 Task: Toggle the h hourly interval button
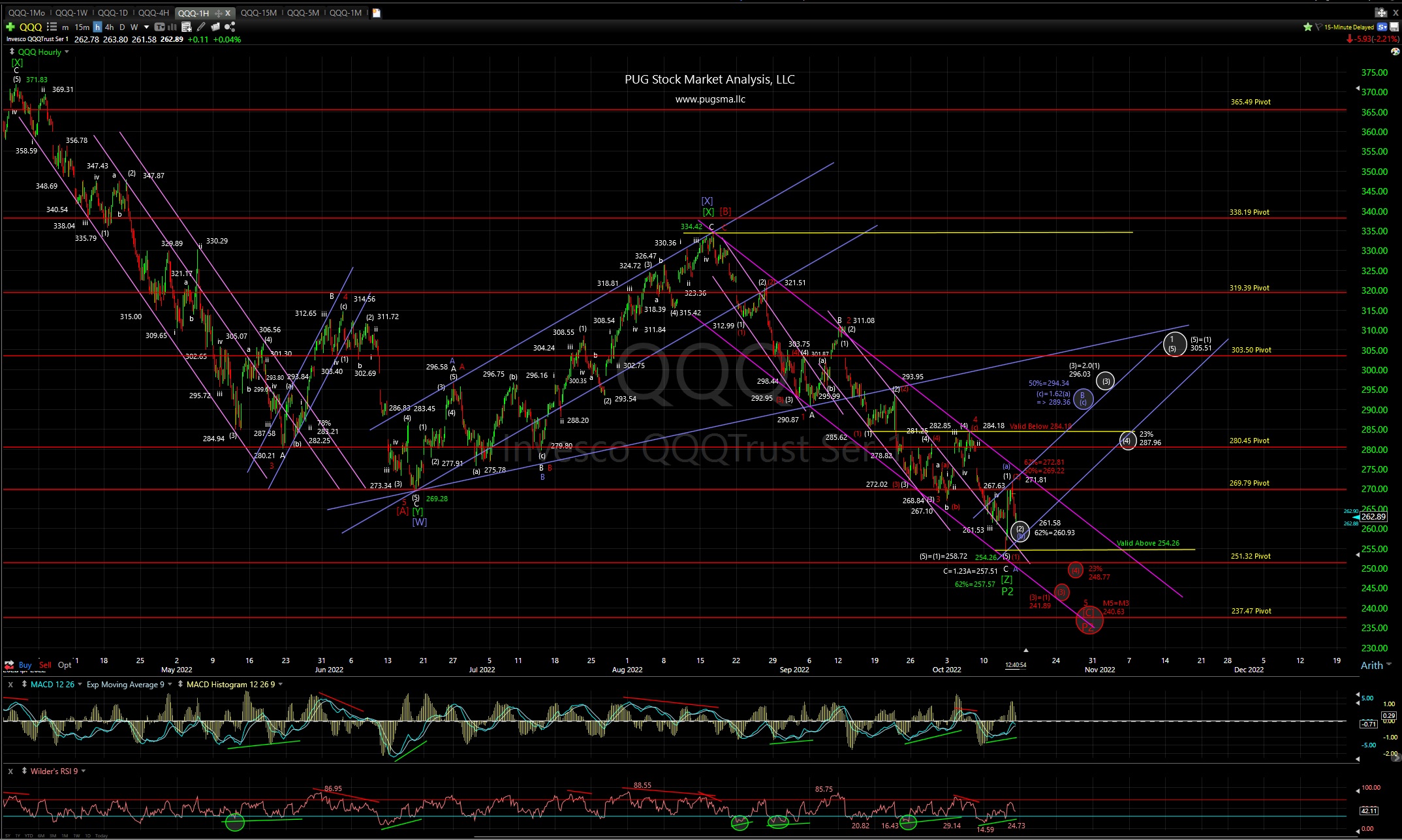click(x=97, y=27)
